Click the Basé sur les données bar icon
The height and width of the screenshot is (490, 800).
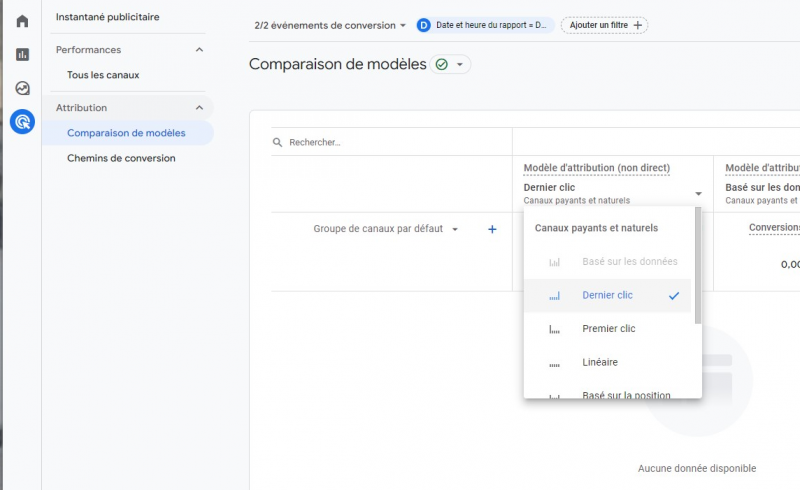(555, 262)
